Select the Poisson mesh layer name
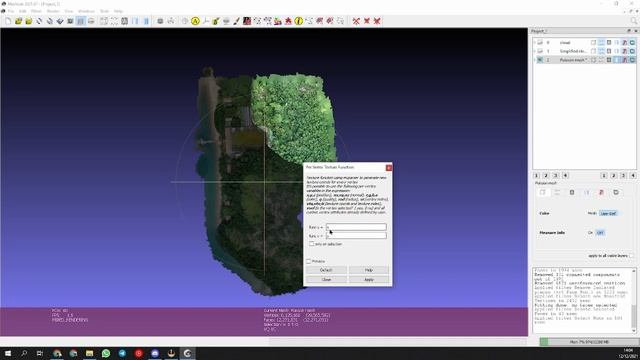Screen dimensions: 640x360 (573, 60)
